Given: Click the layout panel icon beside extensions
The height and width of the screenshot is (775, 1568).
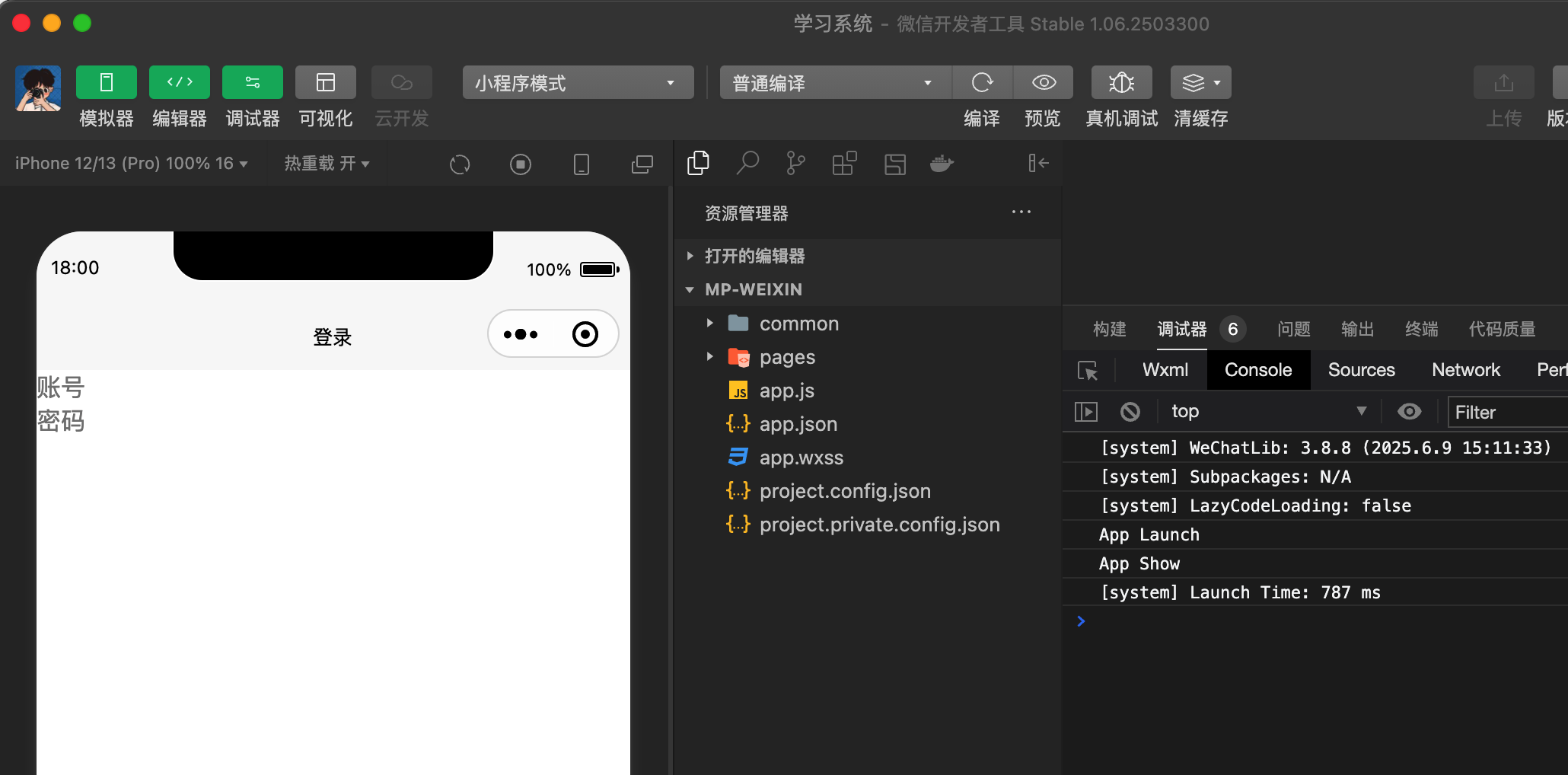Looking at the screenshot, I should 895,164.
